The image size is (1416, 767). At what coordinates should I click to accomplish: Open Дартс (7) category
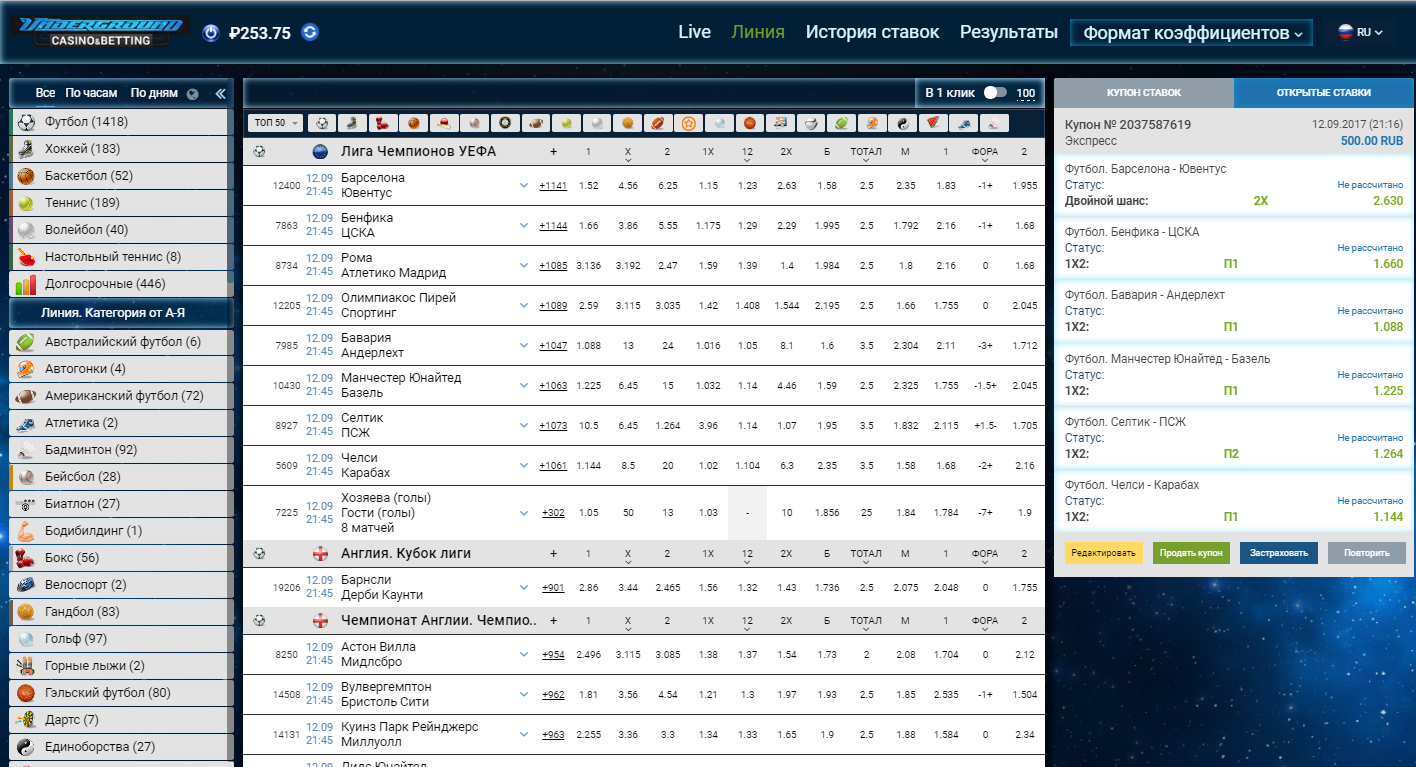(121, 720)
